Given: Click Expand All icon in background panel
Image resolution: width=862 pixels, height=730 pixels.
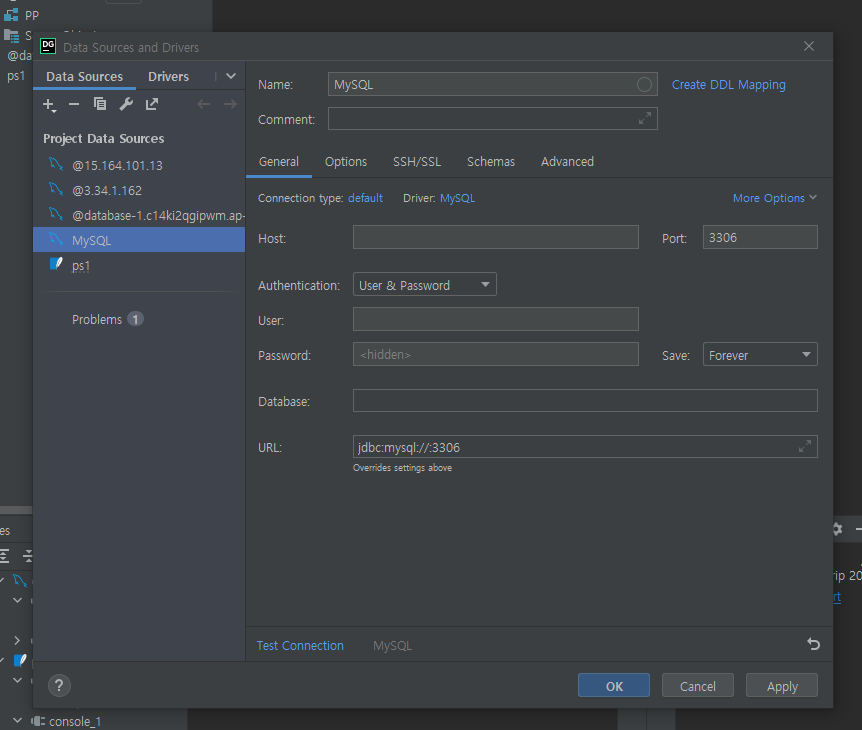Looking at the screenshot, I should 4,556.
